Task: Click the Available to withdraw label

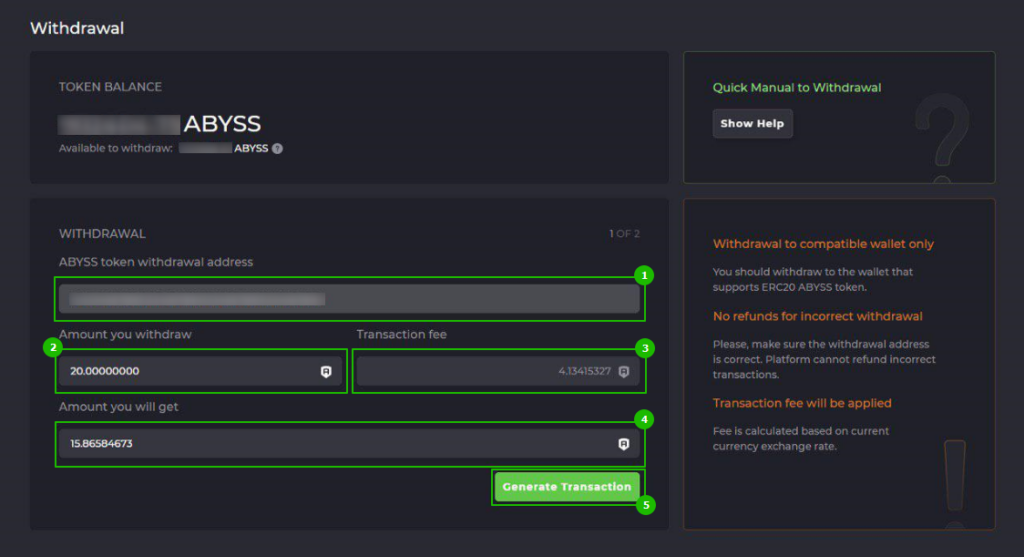Action: 116,148
